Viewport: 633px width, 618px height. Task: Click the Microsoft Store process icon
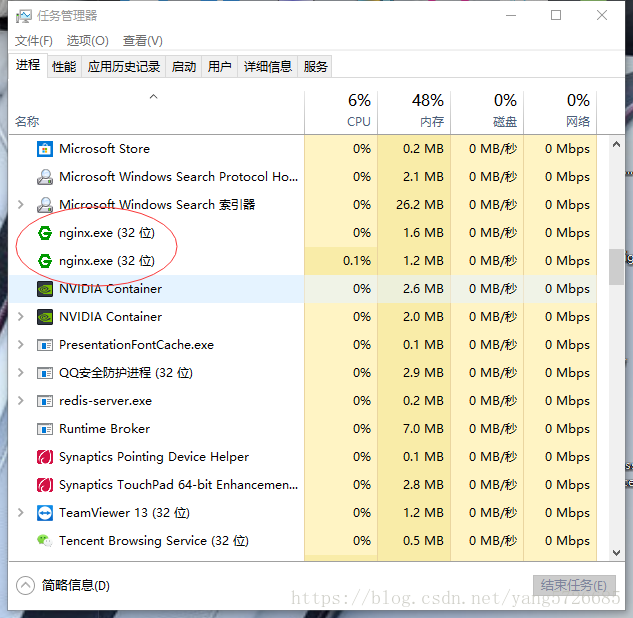tap(45, 149)
